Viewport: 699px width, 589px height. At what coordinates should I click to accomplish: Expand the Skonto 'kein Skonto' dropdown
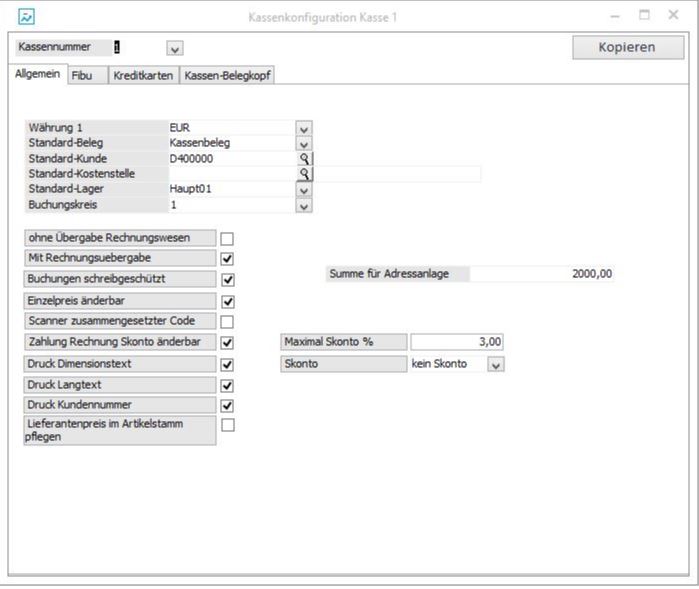click(x=495, y=365)
